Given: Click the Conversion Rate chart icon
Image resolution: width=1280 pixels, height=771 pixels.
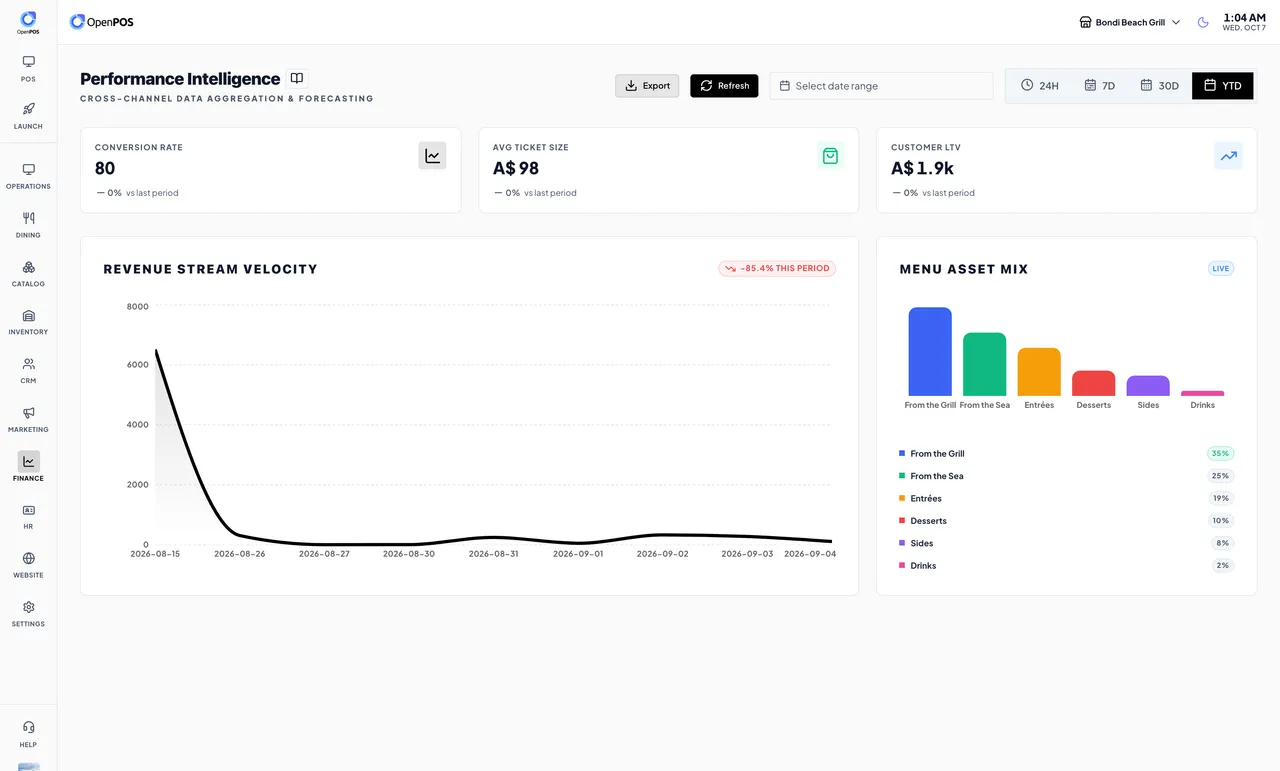Looking at the screenshot, I should (432, 156).
